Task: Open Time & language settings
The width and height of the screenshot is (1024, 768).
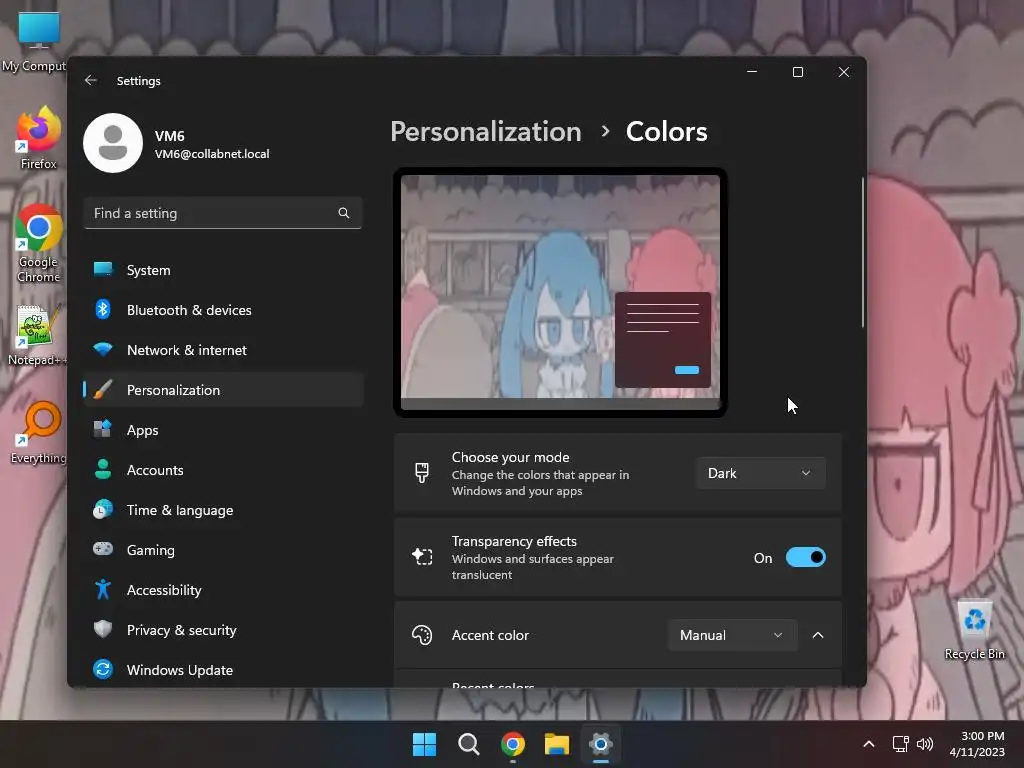Action: [x=223, y=509]
